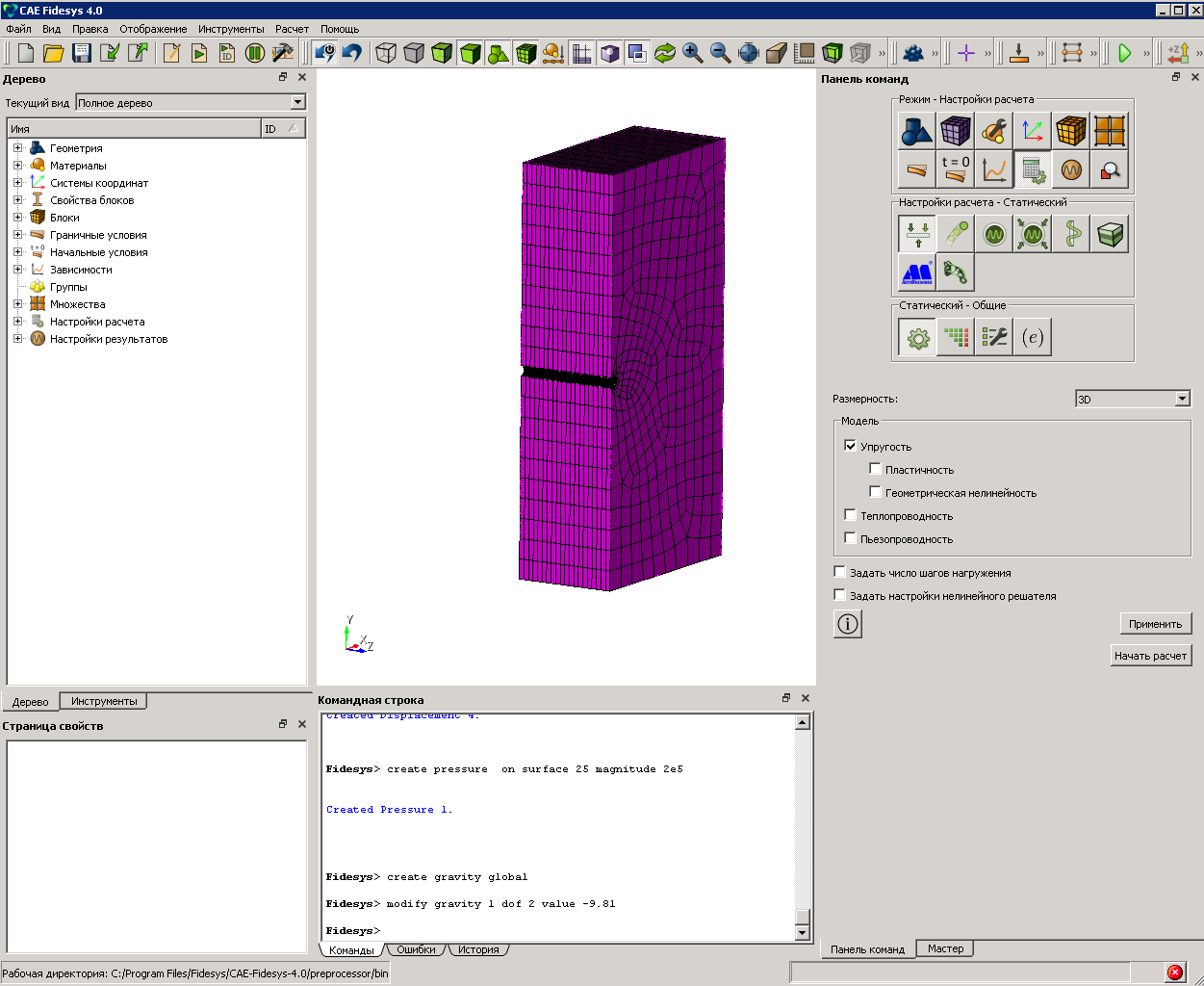Switch to the Ошибки tab
The height and width of the screenshot is (986, 1204).
pos(416,949)
